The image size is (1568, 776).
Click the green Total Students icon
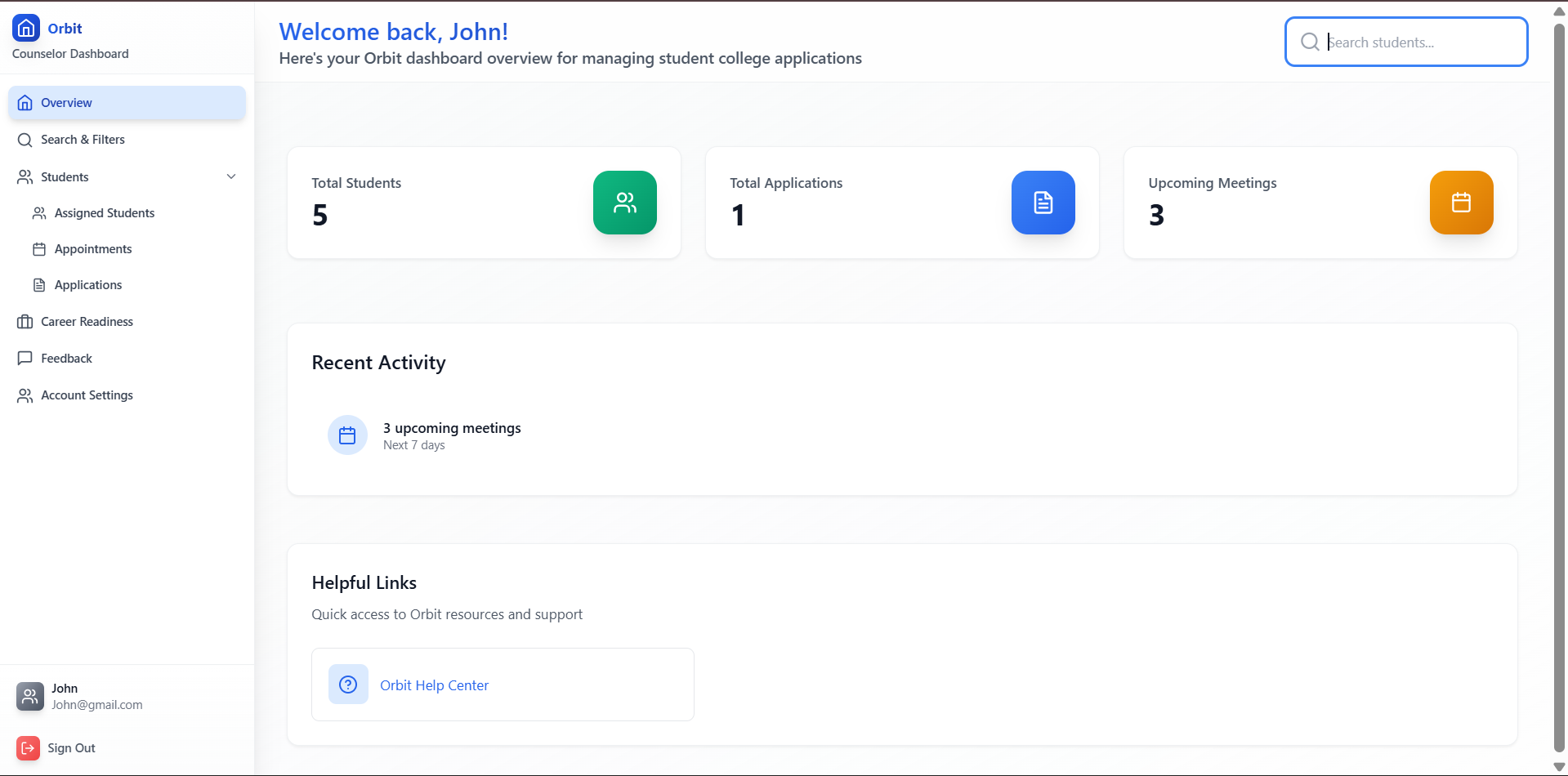pyautogui.click(x=625, y=203)
